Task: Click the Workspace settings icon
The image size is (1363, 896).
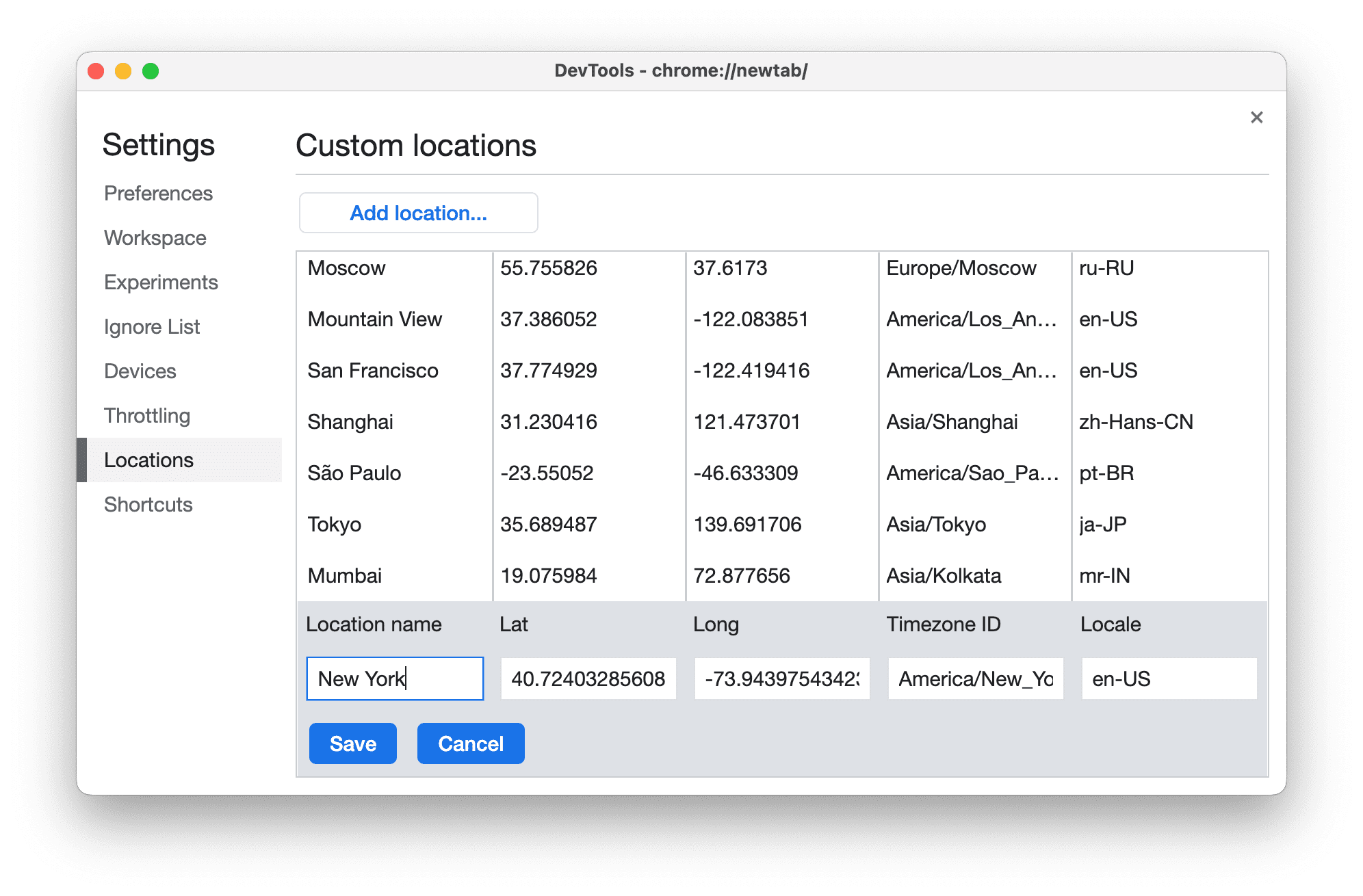Action: click(x=155, y=238)
